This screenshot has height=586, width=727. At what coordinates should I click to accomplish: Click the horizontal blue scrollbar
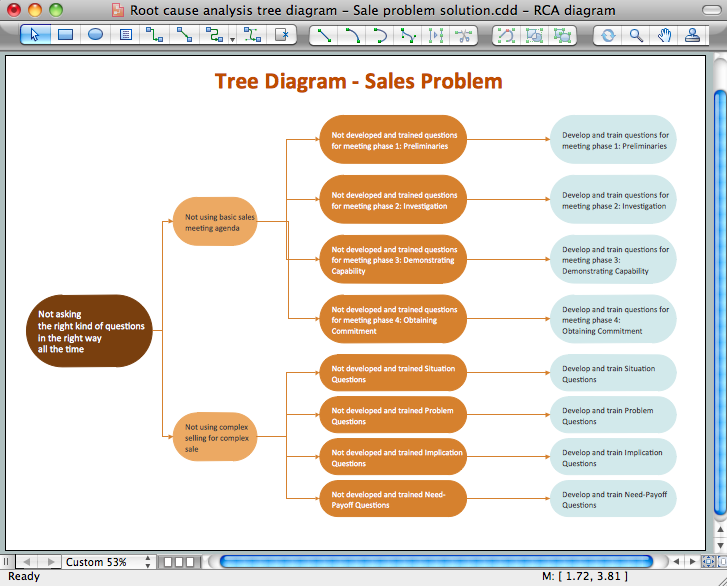pyautogui.click(x=436, y=562)
